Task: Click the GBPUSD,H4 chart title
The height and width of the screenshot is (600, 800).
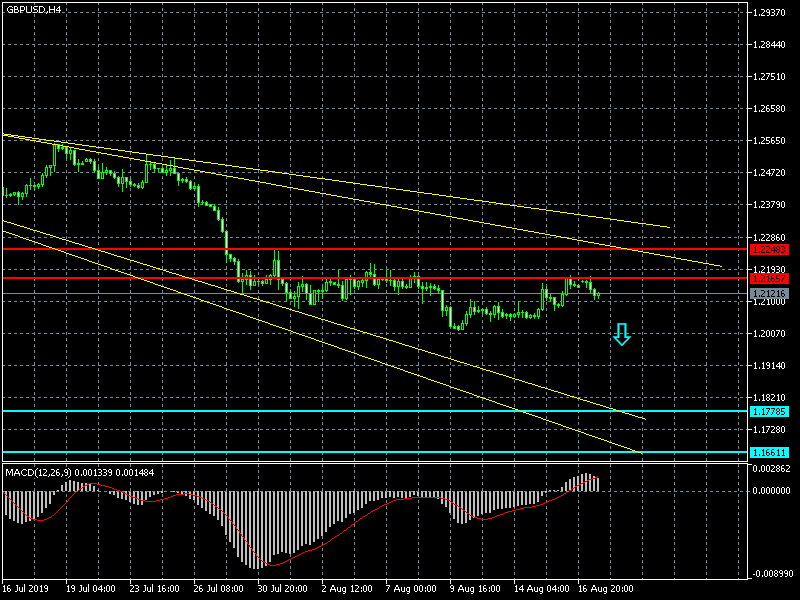Action: [x=33, y=9]
